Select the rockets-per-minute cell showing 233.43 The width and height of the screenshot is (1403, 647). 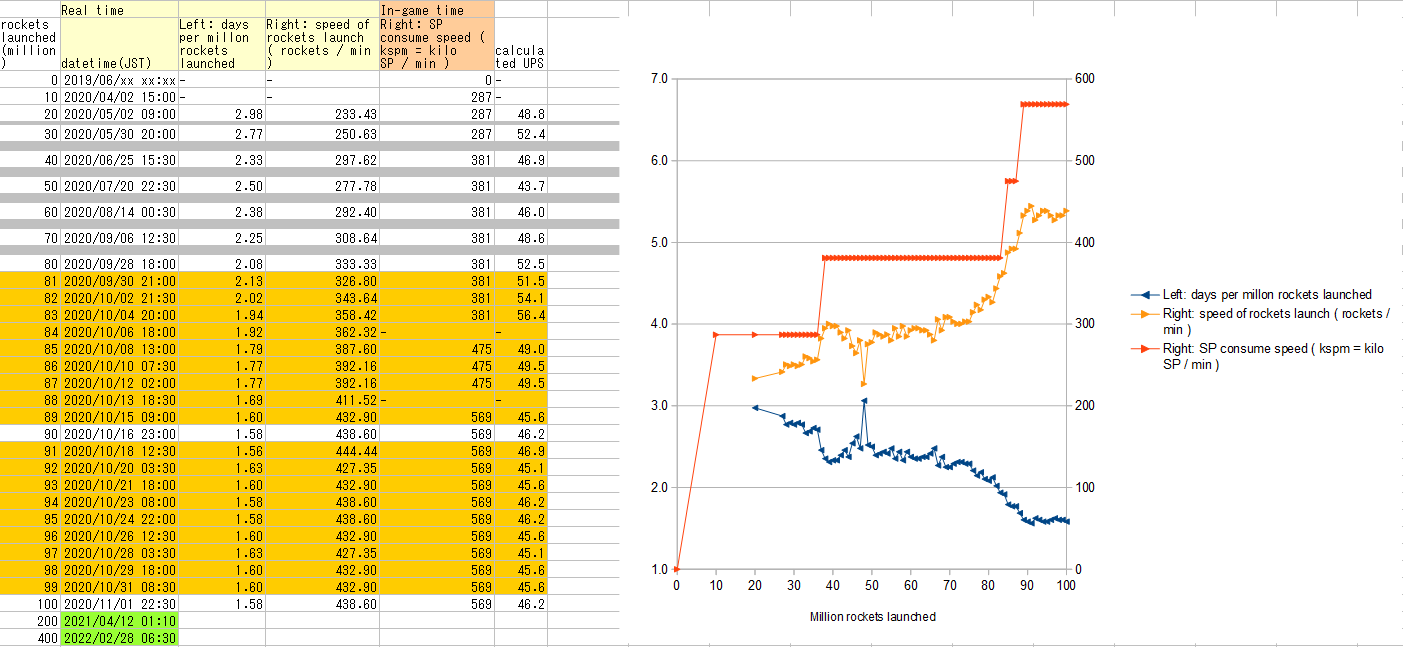(322, 115)
